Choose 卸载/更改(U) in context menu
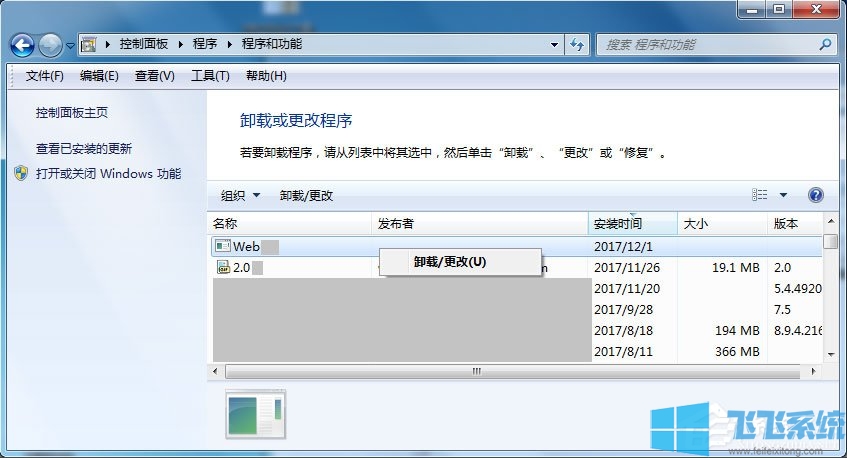The height and width of the screenshot is (458, 847). click(460, 262)
